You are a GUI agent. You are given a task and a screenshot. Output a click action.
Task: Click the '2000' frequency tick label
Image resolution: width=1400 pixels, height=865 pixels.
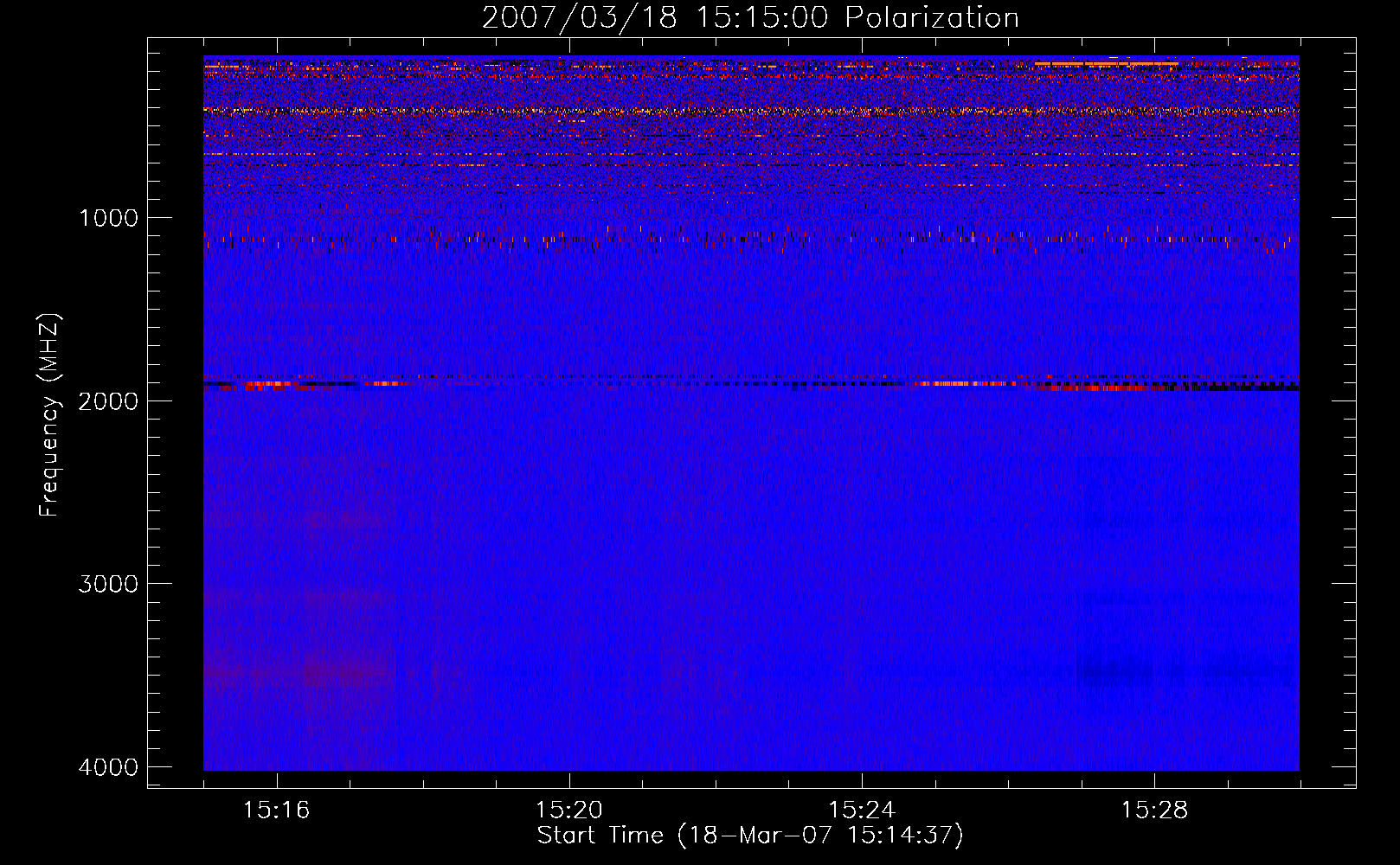point(108,400)
